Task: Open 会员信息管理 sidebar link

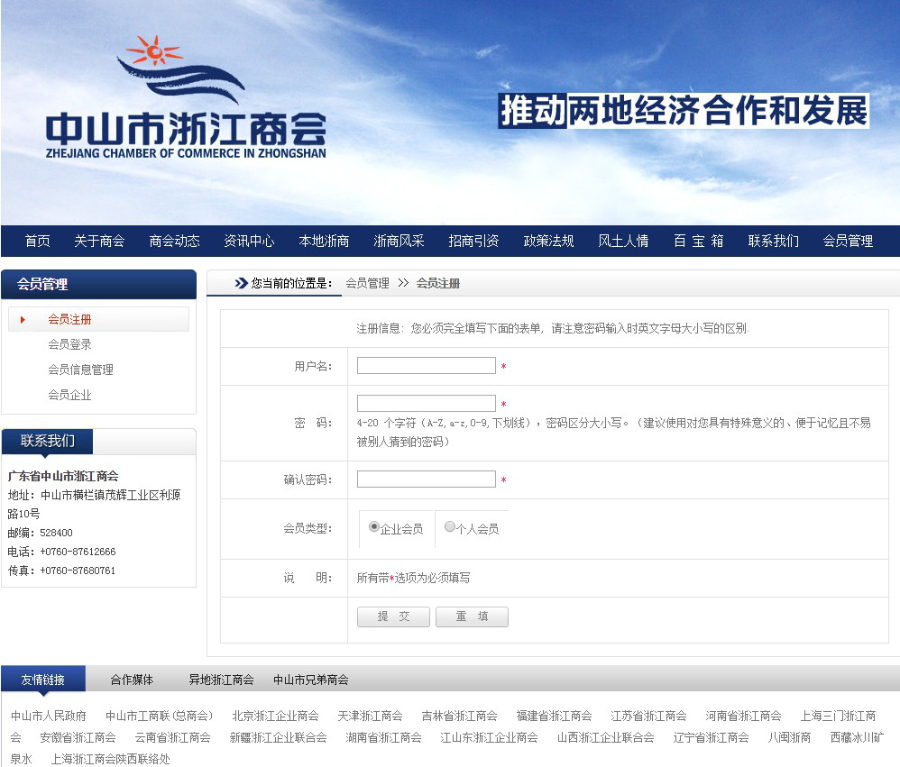Action: tap(81, 370)
